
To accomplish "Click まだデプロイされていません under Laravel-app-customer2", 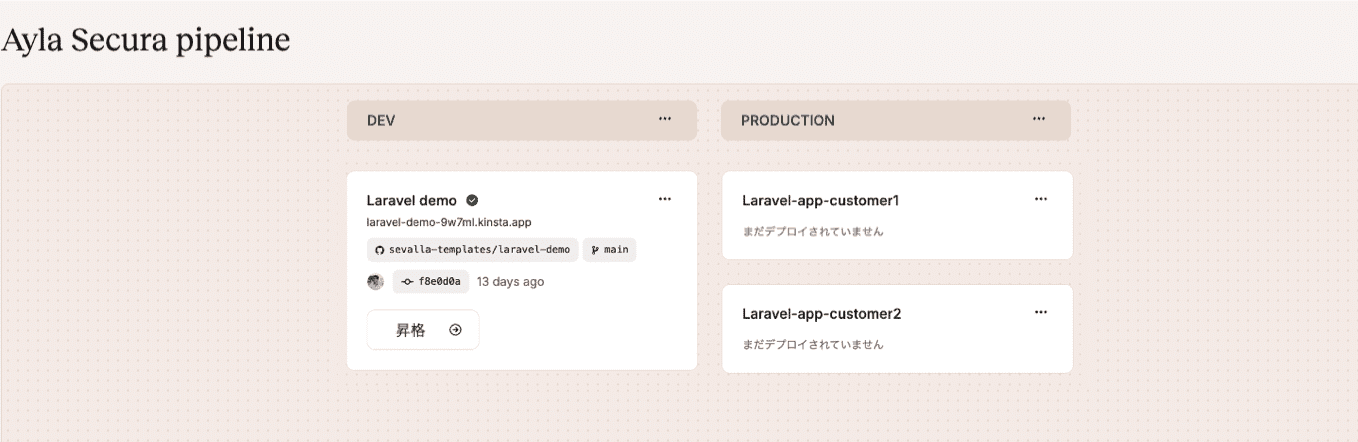I will 813,344.
